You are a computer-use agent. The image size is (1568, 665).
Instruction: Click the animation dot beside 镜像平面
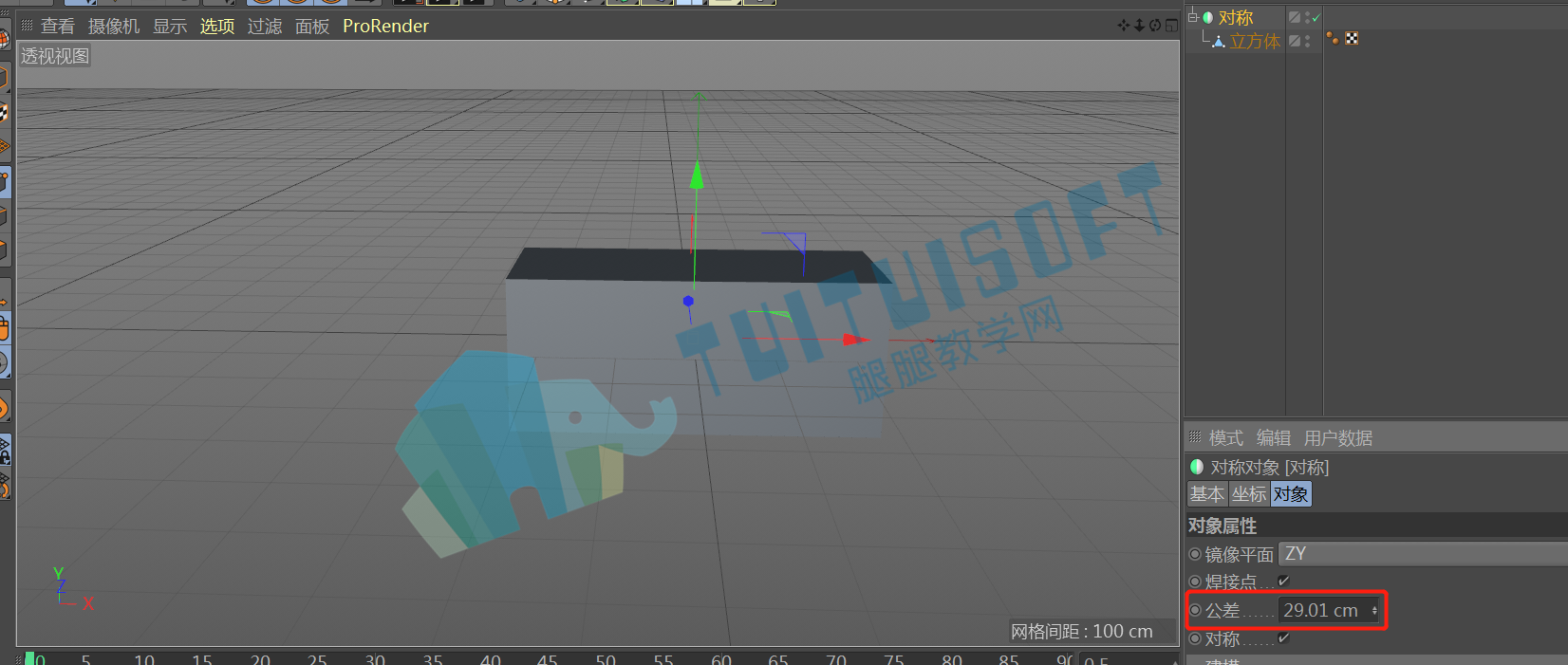1195,554
